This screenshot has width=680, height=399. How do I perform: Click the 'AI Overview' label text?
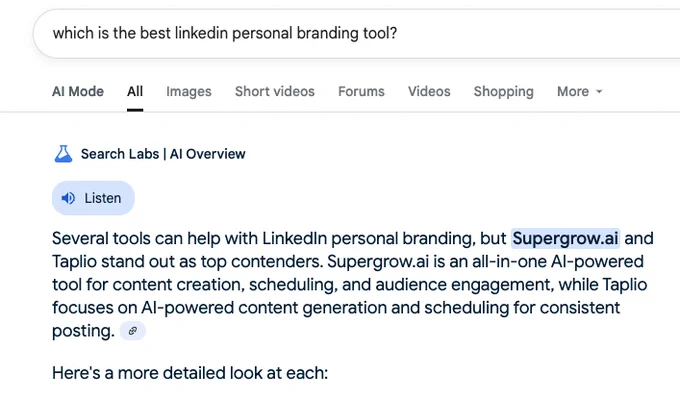coord(208,154)
